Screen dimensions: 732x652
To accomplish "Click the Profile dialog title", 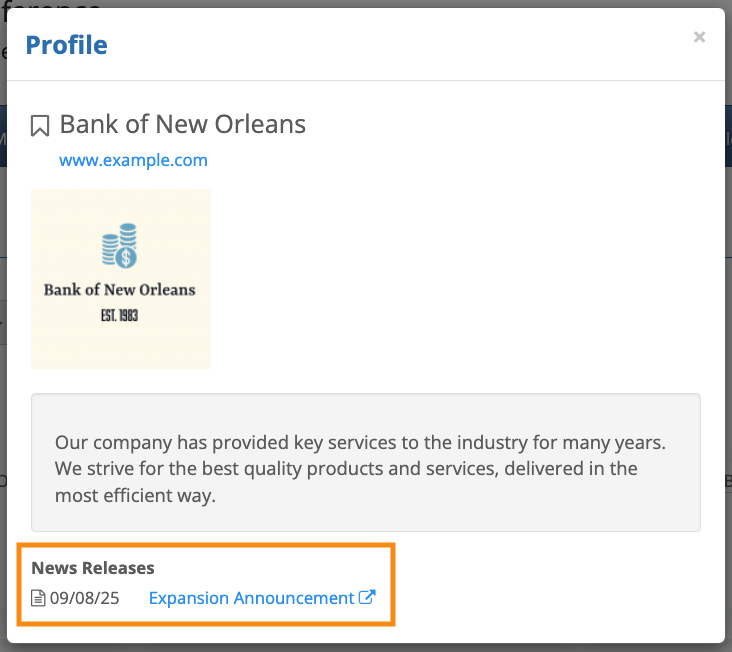I will tap(66, 45).
